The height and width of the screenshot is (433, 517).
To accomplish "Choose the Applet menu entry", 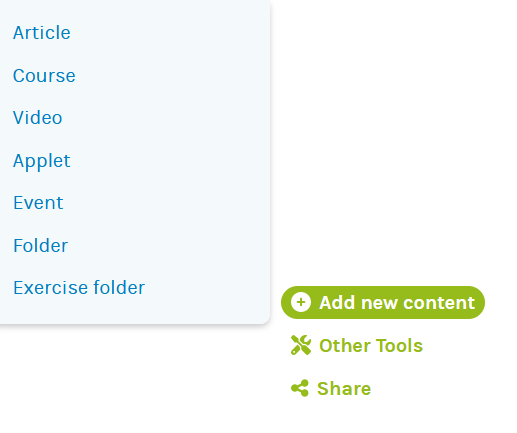I will (42, 161).
